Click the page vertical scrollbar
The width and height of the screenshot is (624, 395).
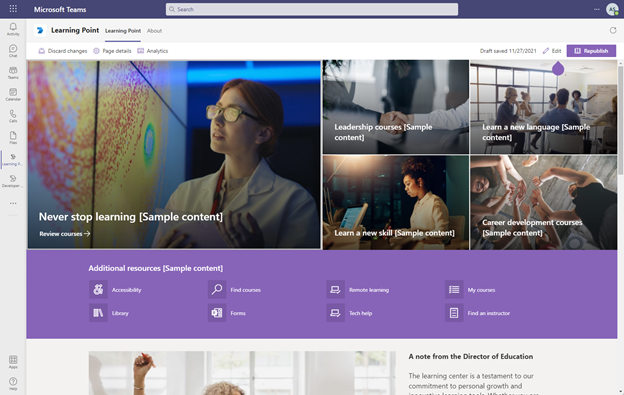pos(620,119)
